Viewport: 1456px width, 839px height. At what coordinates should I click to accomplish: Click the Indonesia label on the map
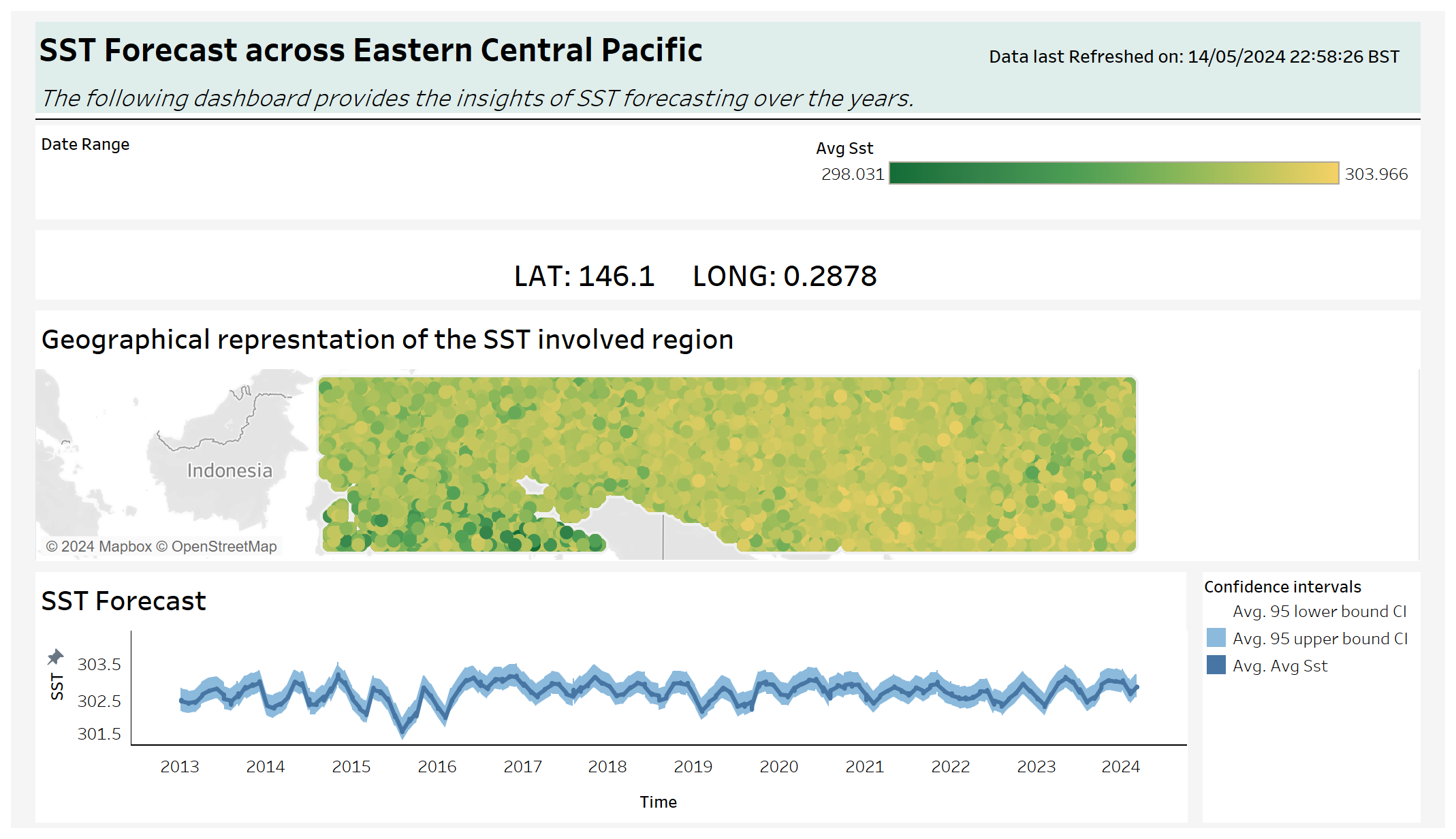coord(230,471)
